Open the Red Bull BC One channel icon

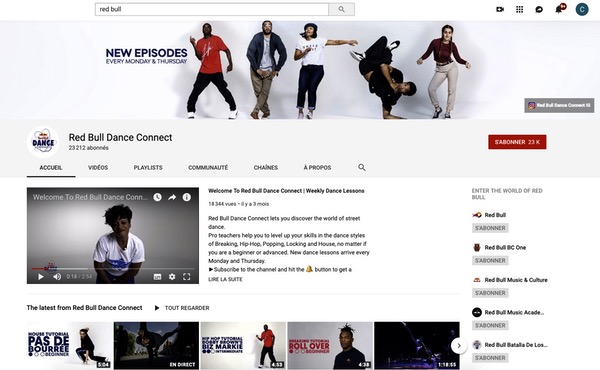point(477,248)
